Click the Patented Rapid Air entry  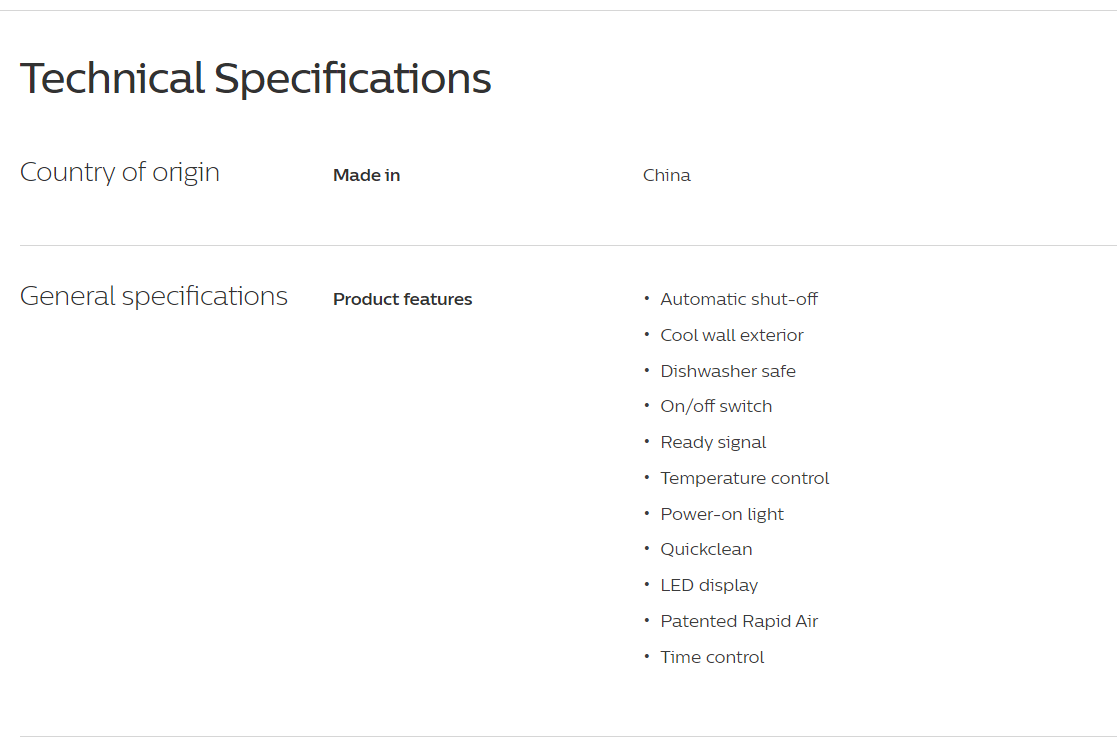[x=739, y=621]
